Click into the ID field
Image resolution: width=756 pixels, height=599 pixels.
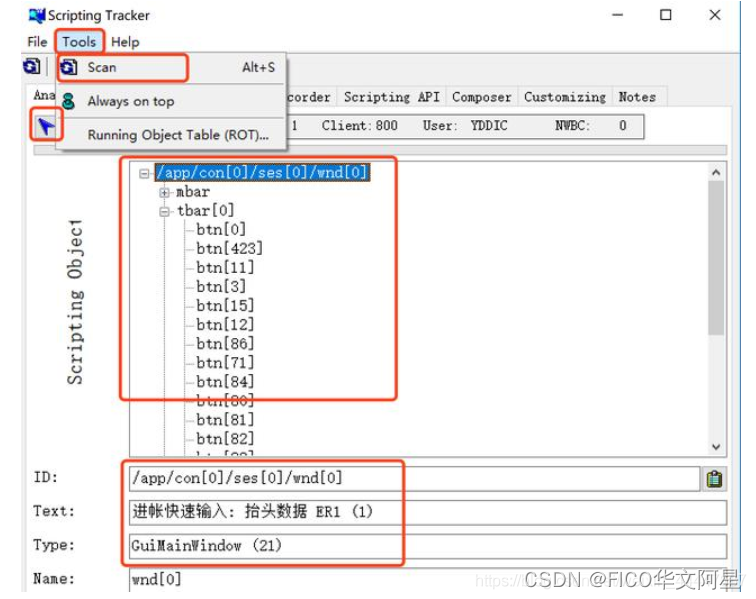[x=414, y=478]
